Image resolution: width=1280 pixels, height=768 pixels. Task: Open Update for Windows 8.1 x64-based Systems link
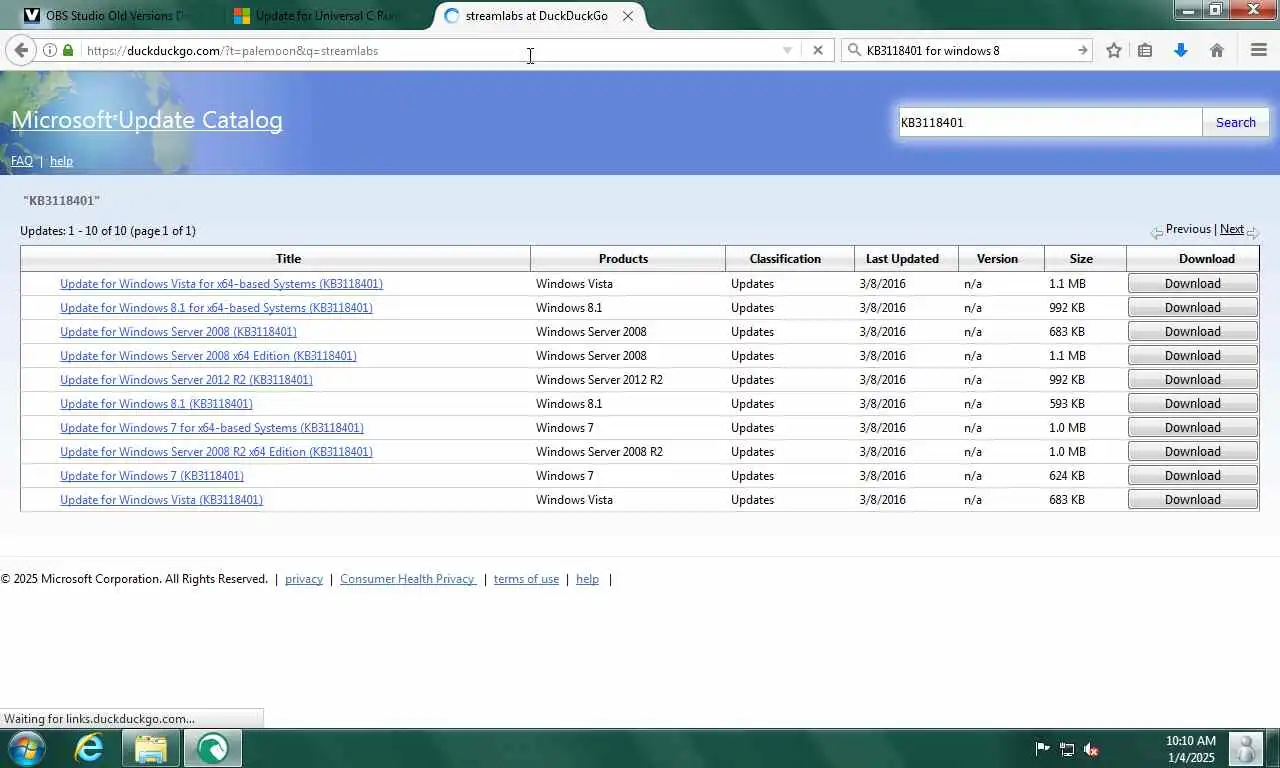tap(216, 308)
